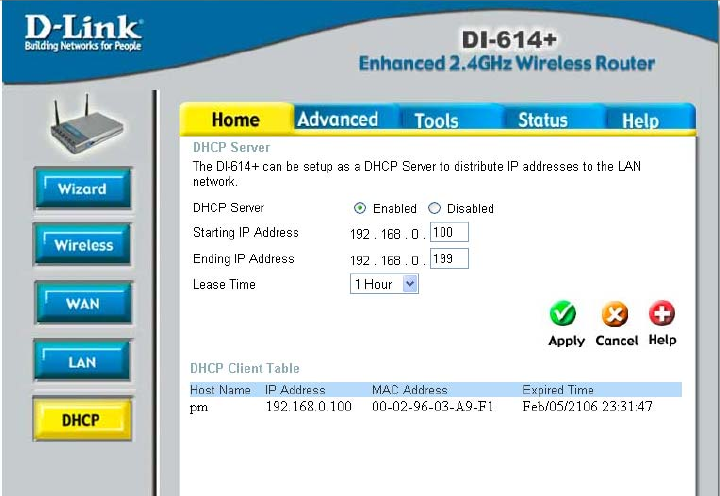
Task: Click the Help label beside Cancel
Action: pyautogui.click(x=662, y=340)
